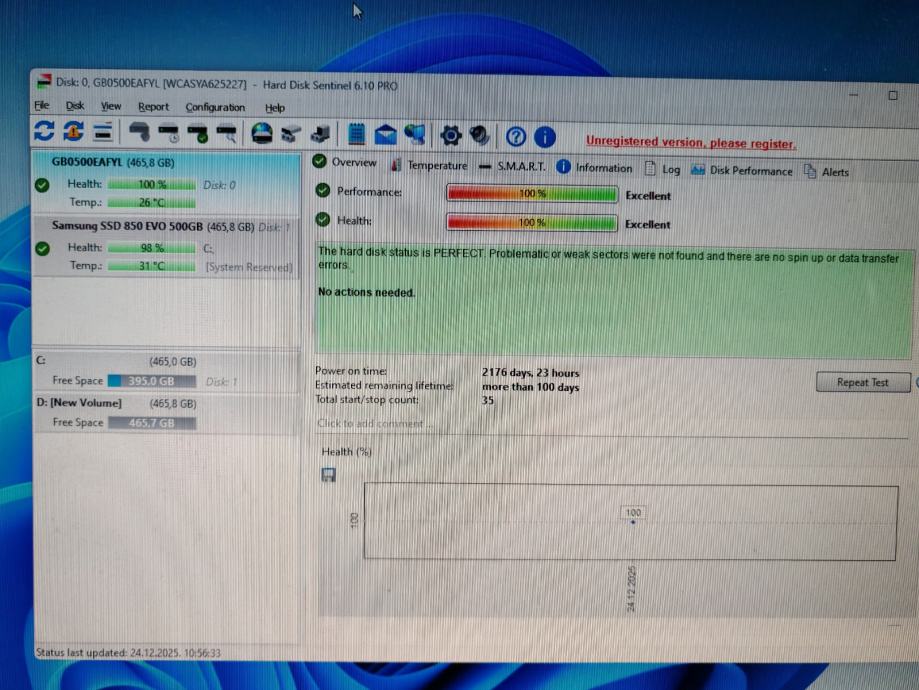
Task: Click the green disk status message panel
Action: [614, 299]
